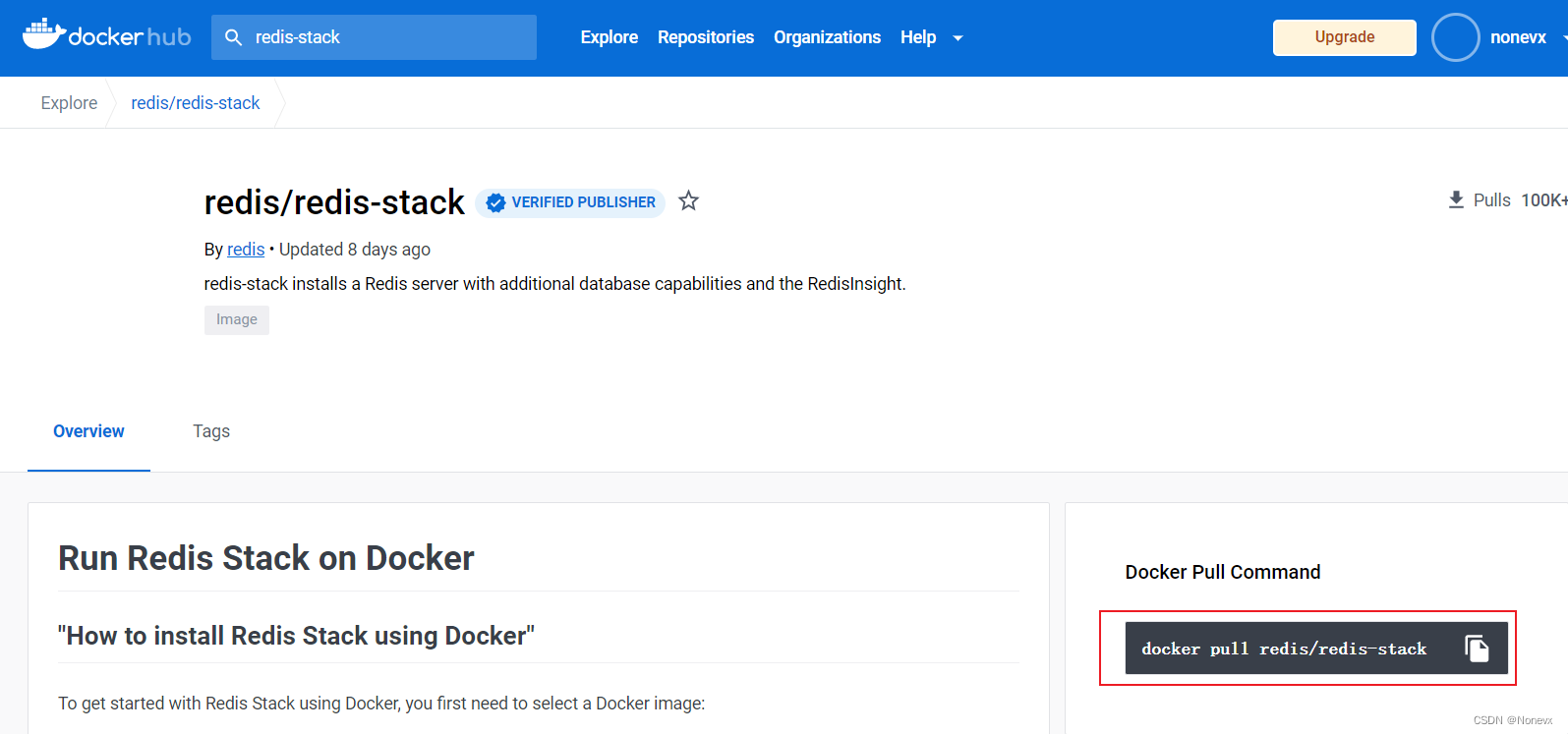Expand the Help dropdown arrow

point(958,38)
